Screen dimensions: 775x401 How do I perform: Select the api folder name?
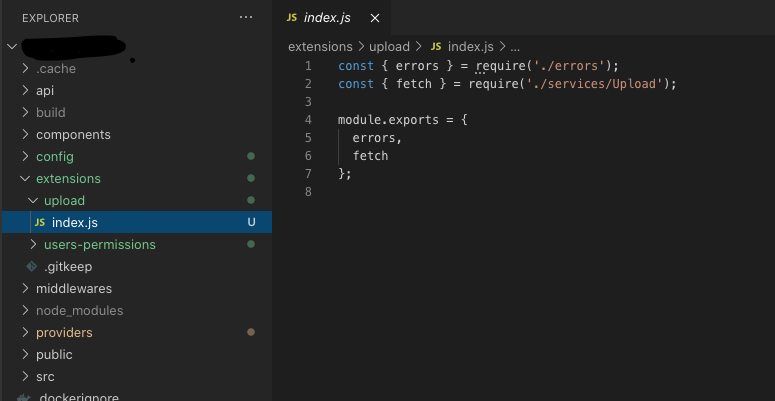point(45,91)
